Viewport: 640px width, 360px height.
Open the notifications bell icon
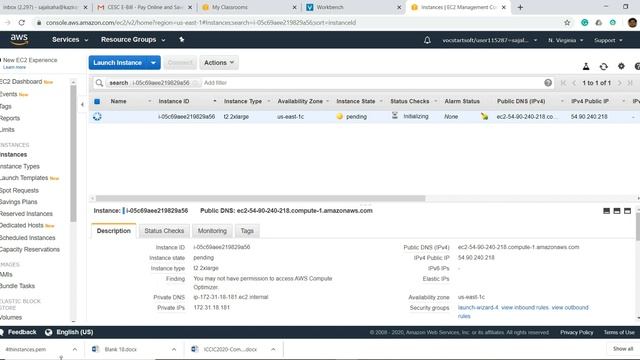point(427,40)
